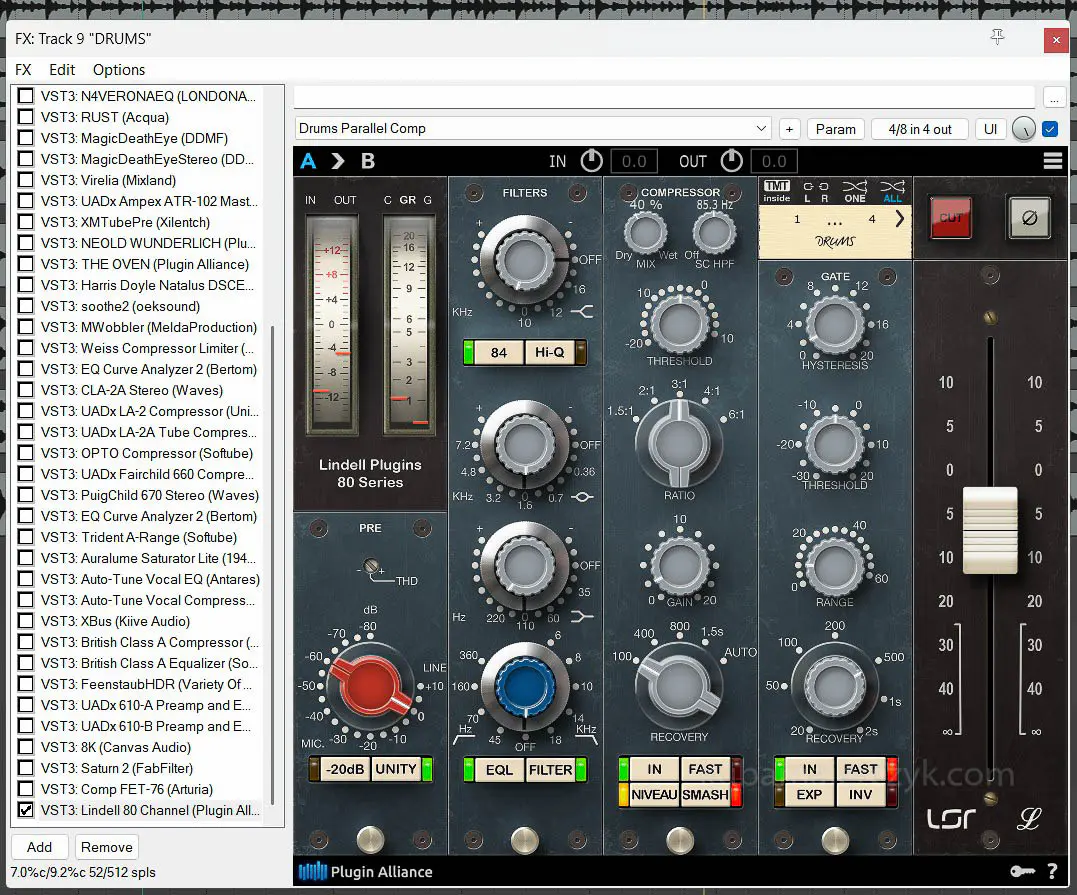
Task: Select TMT ALL channels mode icon
Action: [891, 191]
